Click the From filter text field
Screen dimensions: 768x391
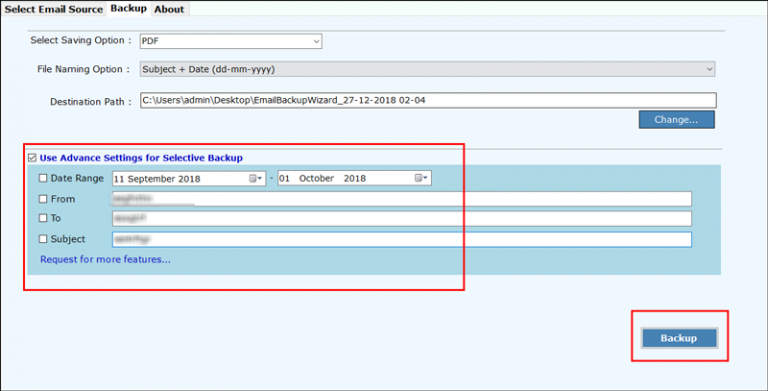(402, 198)
